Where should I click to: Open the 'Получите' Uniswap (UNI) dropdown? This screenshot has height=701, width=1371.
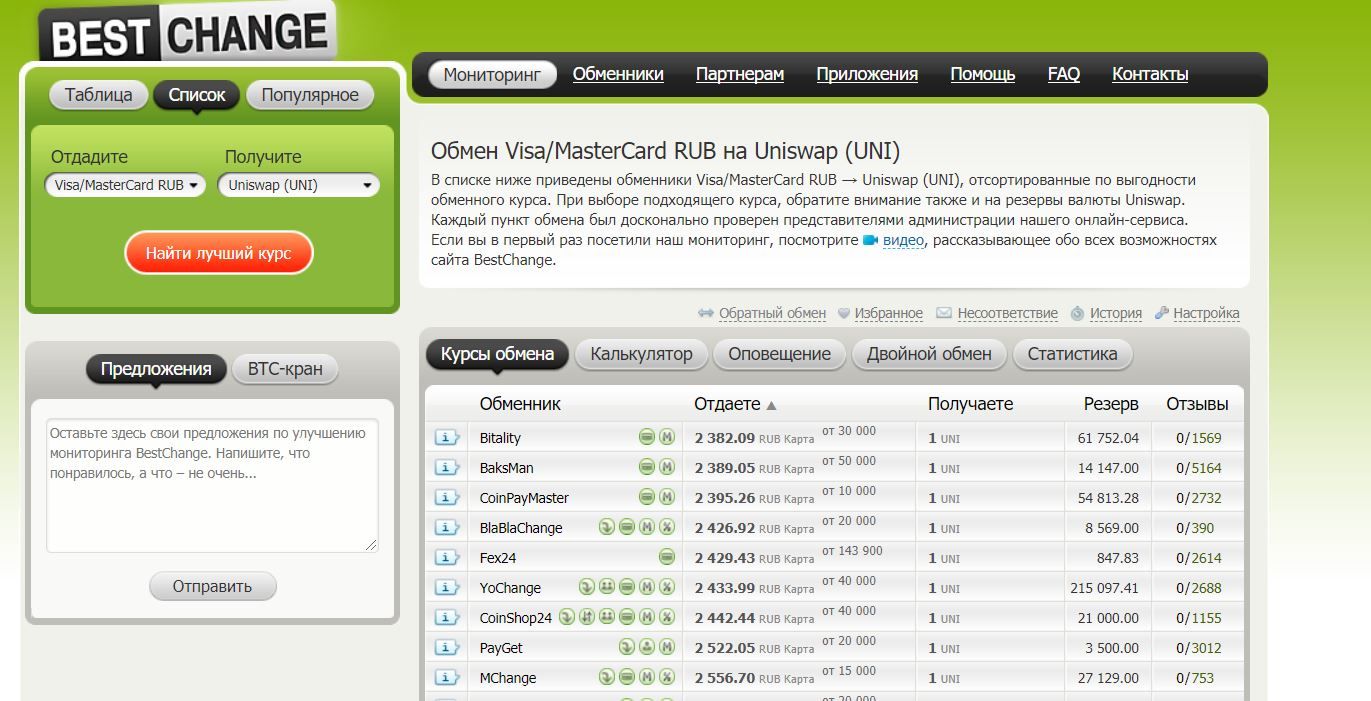(x=299, y=185)
